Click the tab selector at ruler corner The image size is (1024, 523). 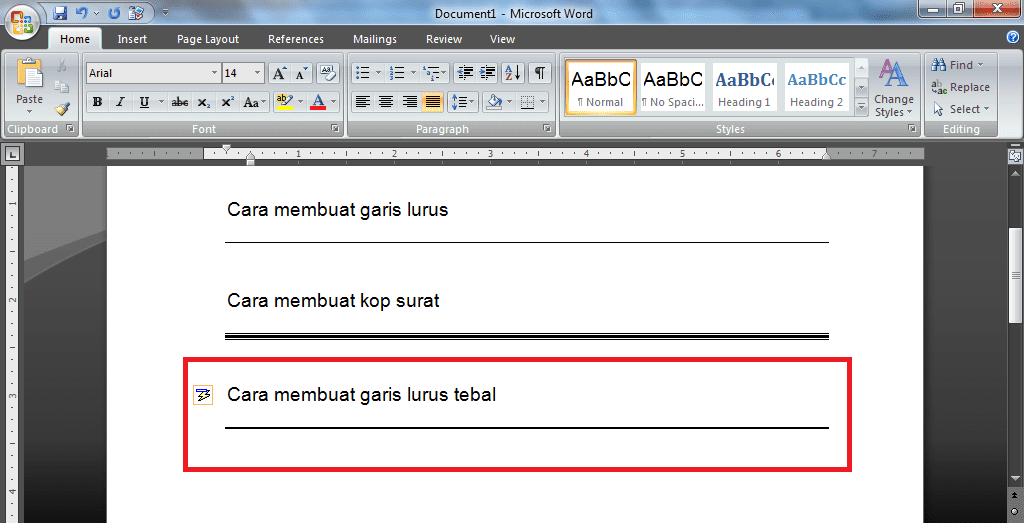coord(12,155)
